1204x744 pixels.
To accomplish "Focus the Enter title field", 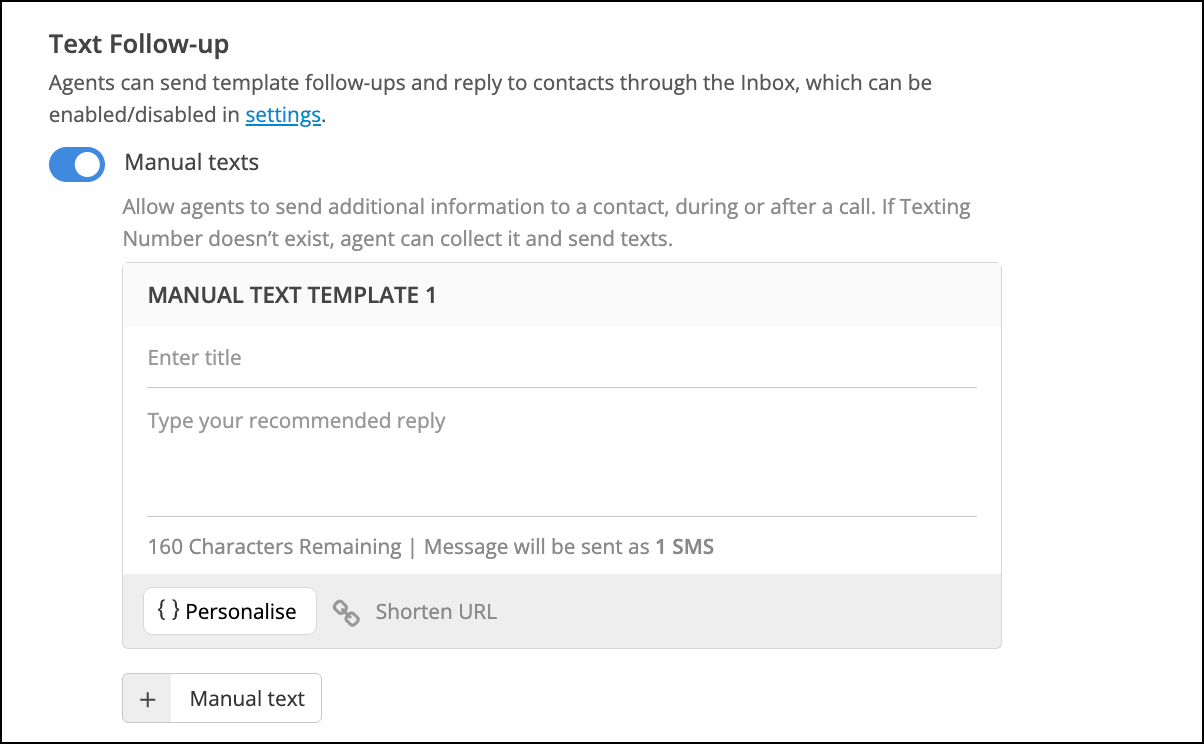I will coord(562,358).
